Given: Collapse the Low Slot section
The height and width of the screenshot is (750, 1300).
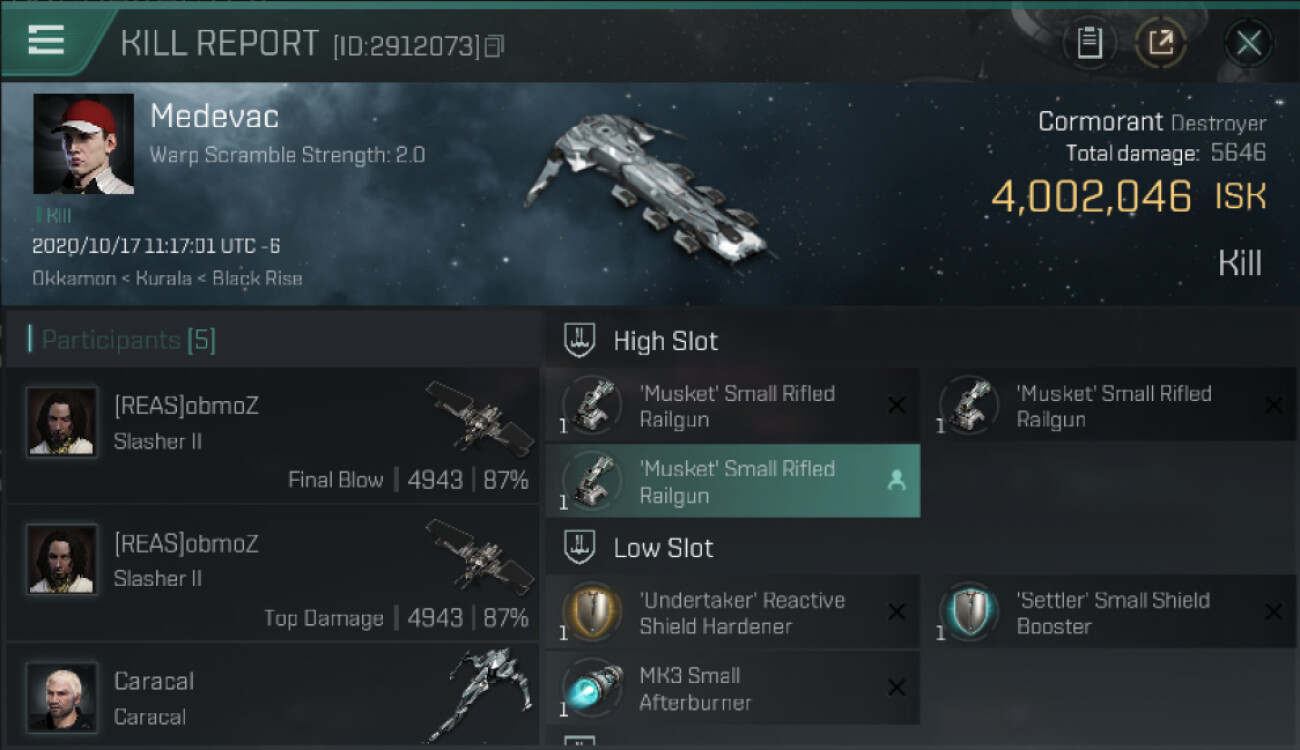Looking at the screenshot, I should pyautogui.click(x=663, y=548).
